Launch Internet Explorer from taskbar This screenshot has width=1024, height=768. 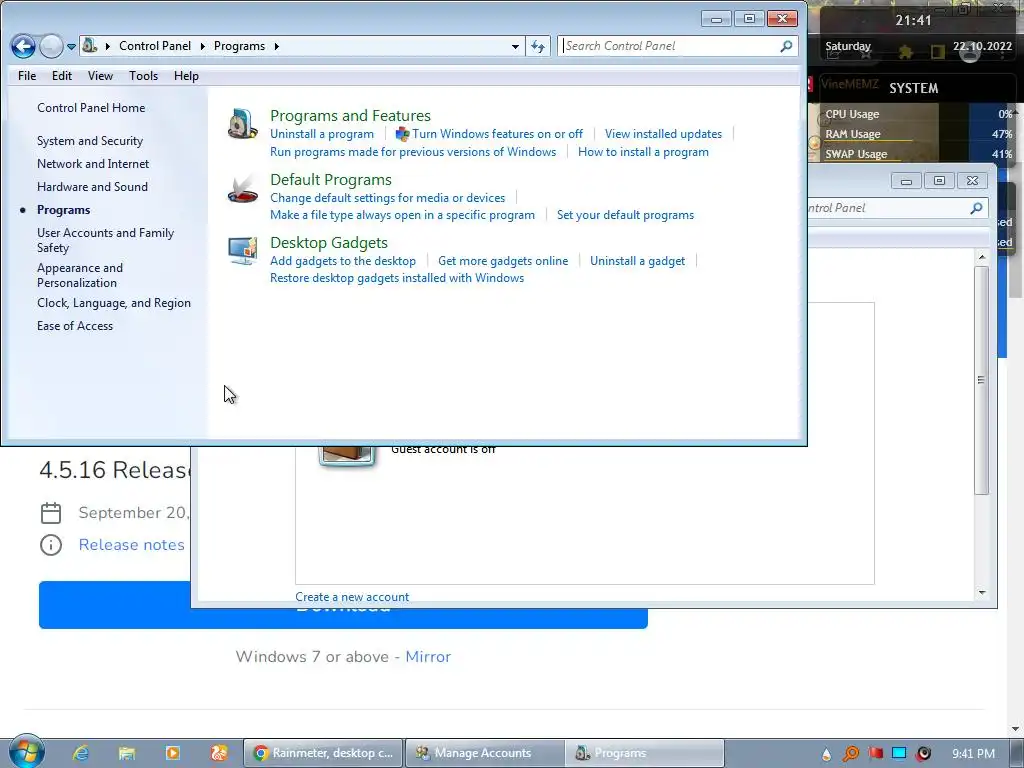coord(80,753)
